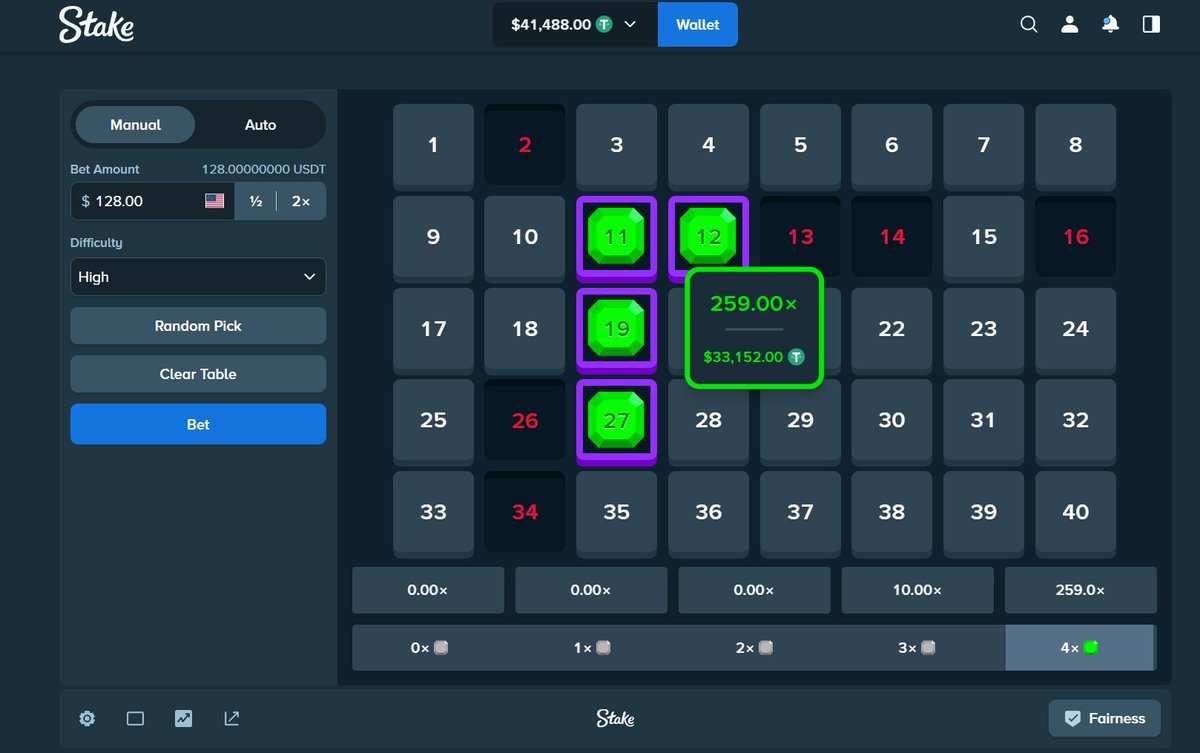Click the green gem on tile 19
Viewport: 1200px width, 753px height.
coord(616,328)
